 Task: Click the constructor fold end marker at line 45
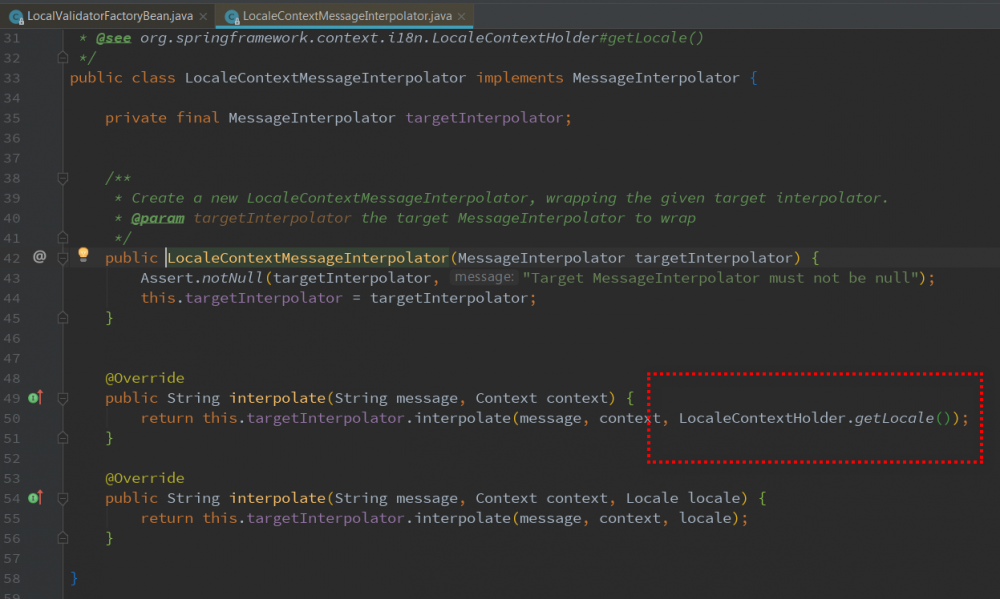pos(62,317)
